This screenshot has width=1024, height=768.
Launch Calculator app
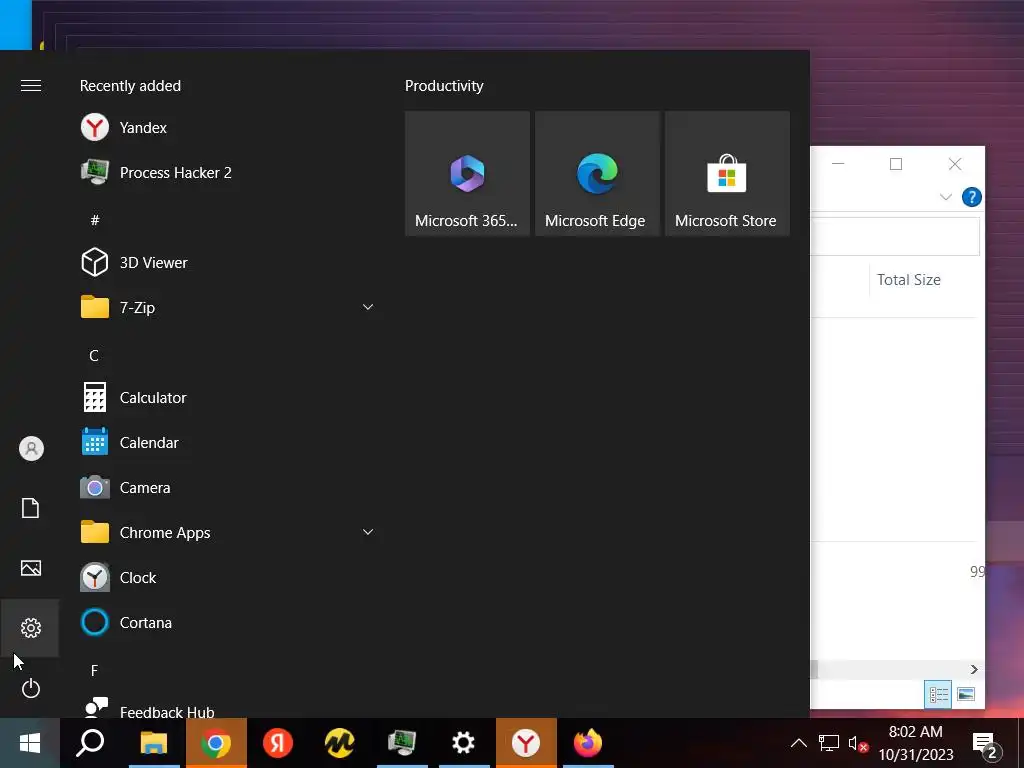coord(226,398)
